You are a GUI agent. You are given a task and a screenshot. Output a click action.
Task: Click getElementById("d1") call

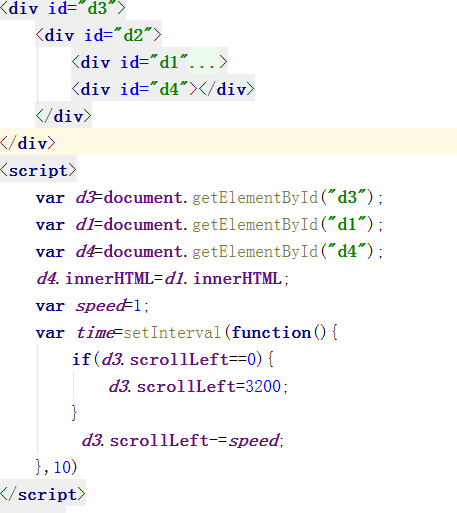point(283,224)
